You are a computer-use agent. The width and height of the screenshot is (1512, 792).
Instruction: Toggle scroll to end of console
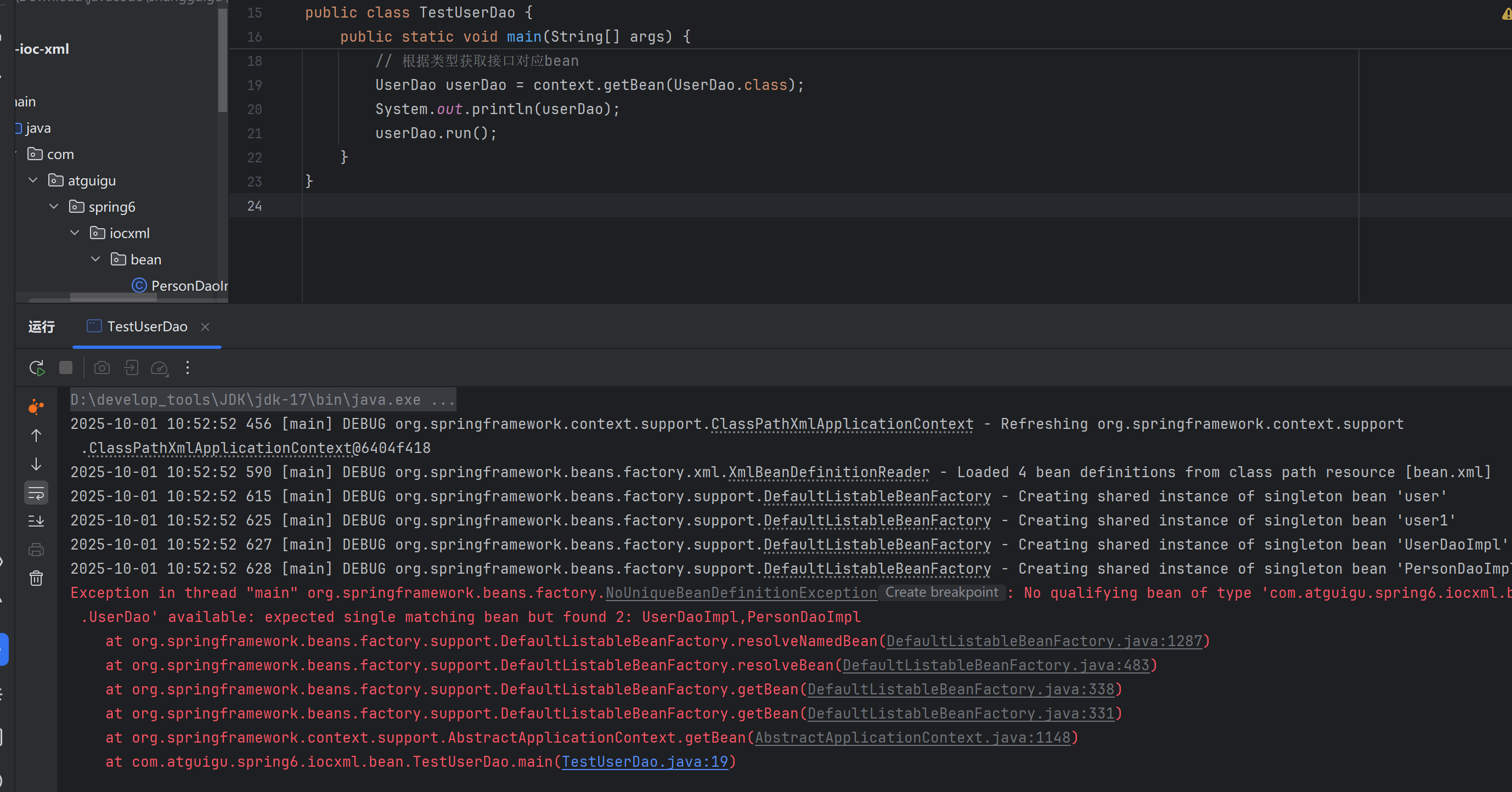pos(36,521)
